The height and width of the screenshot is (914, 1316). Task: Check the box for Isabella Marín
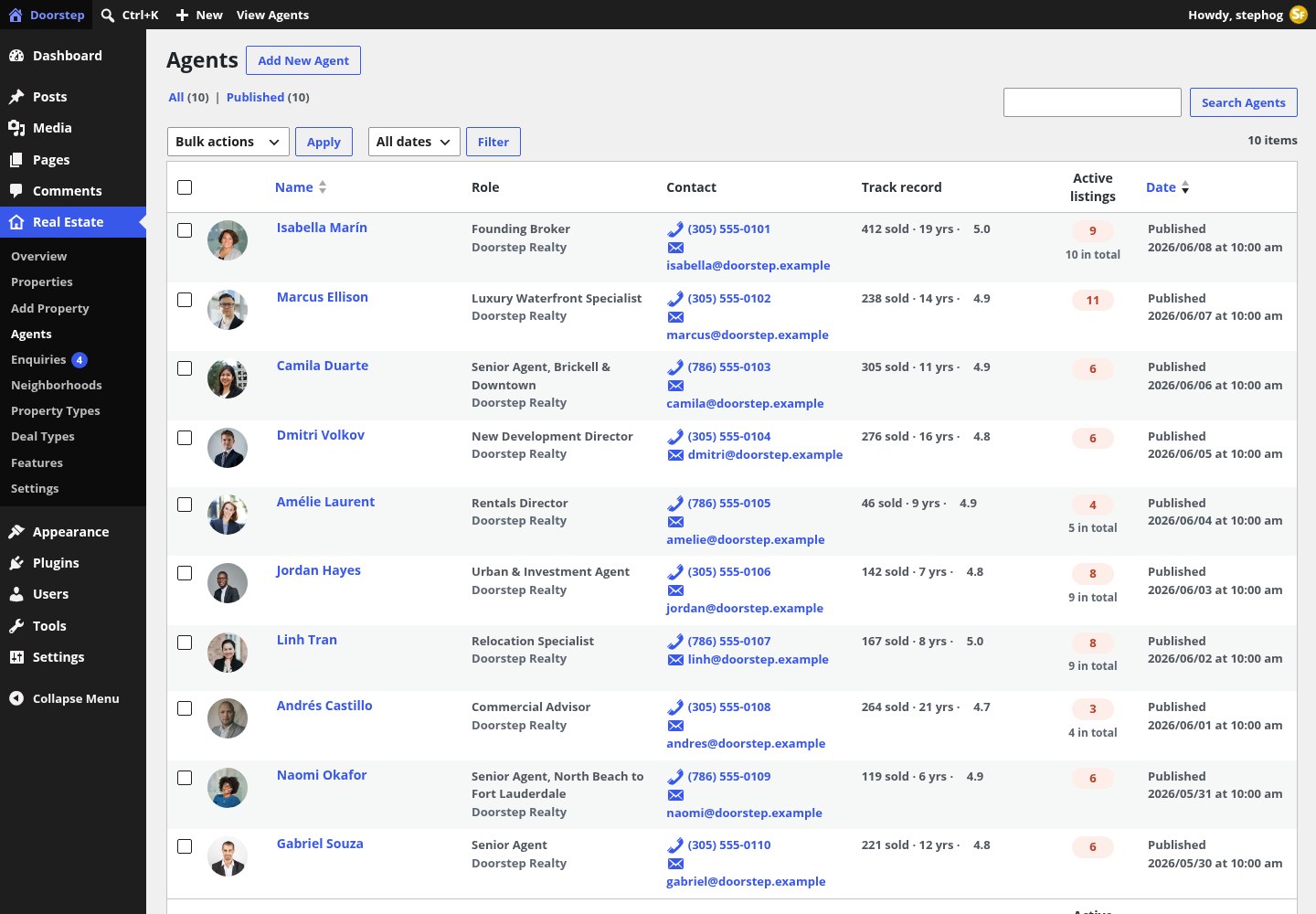click(185, 230)
